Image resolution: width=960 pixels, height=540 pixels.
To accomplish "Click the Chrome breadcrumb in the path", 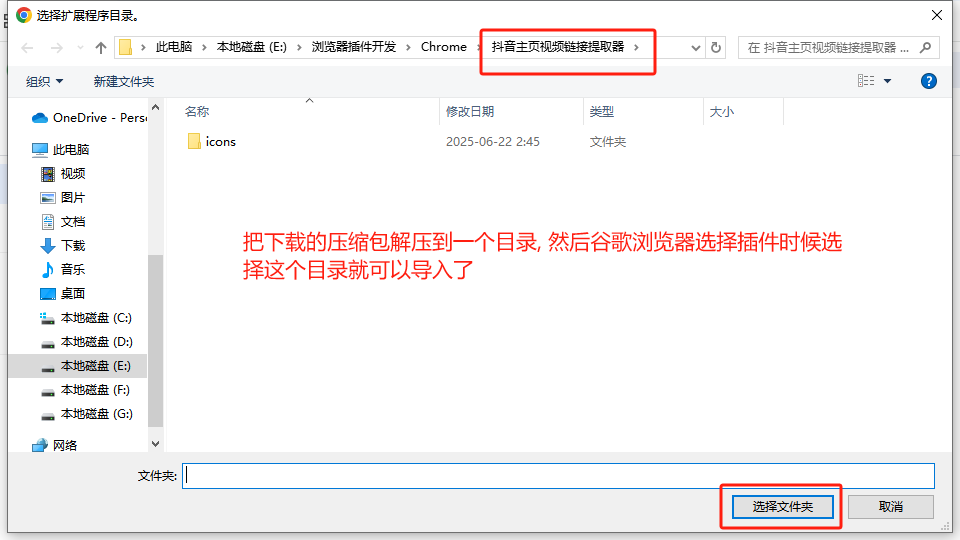I will [443, 47].
